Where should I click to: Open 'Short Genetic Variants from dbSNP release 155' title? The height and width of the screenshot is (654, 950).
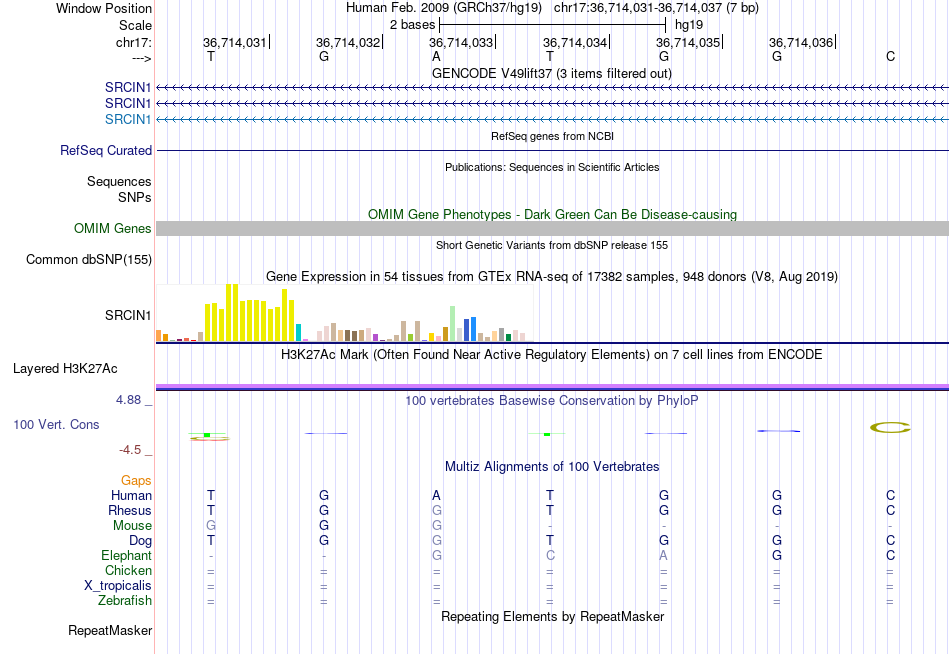point(552,245)
